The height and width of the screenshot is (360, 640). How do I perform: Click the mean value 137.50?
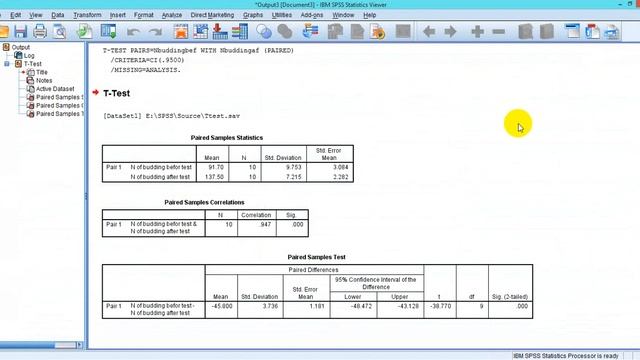(x=214, y=177)
